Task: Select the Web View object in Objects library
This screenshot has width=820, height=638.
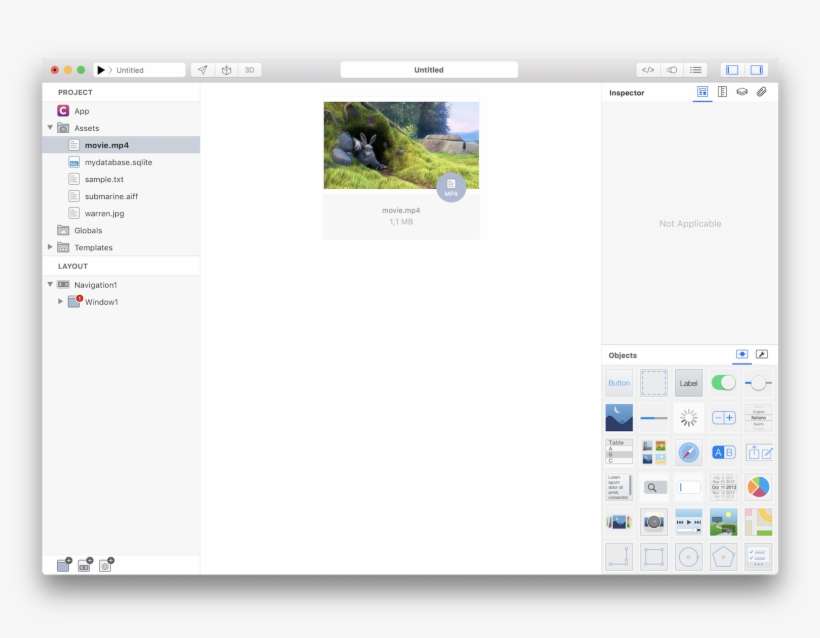Action: [x=688, y=452]
